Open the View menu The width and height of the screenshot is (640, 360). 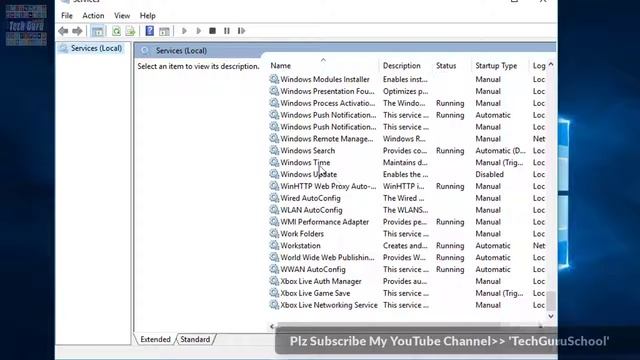(x=122, y=16)
